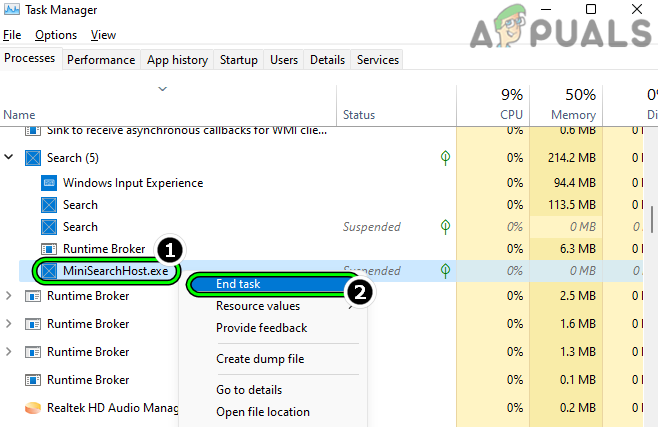Click the MiniSearchHost.exe process icon
Screen dimensions: 658x427
pyautogui.click(x=49, y=271)
